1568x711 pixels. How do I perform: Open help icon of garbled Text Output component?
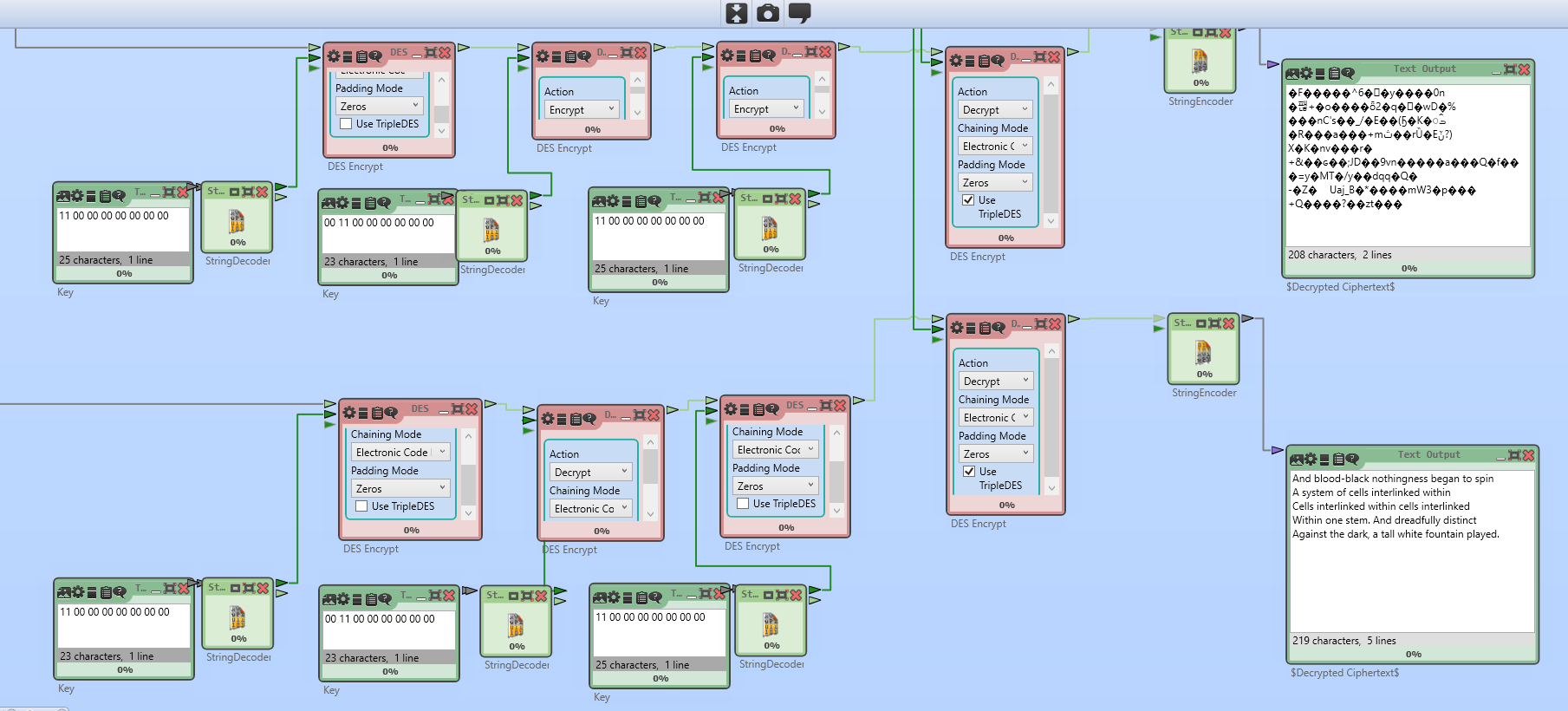pos(1349,74)
